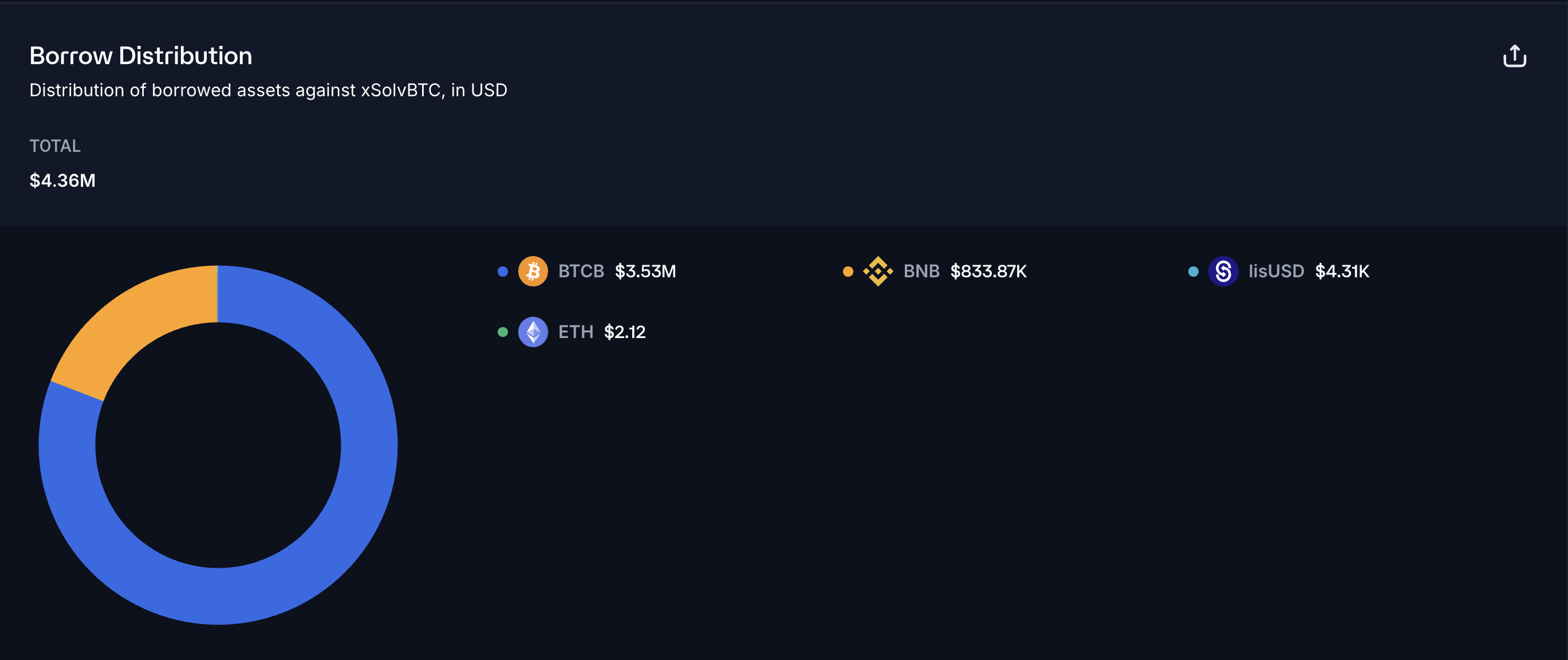Select the BNB legend label
Screen dimensions: 1568x660
click(921, 271)
